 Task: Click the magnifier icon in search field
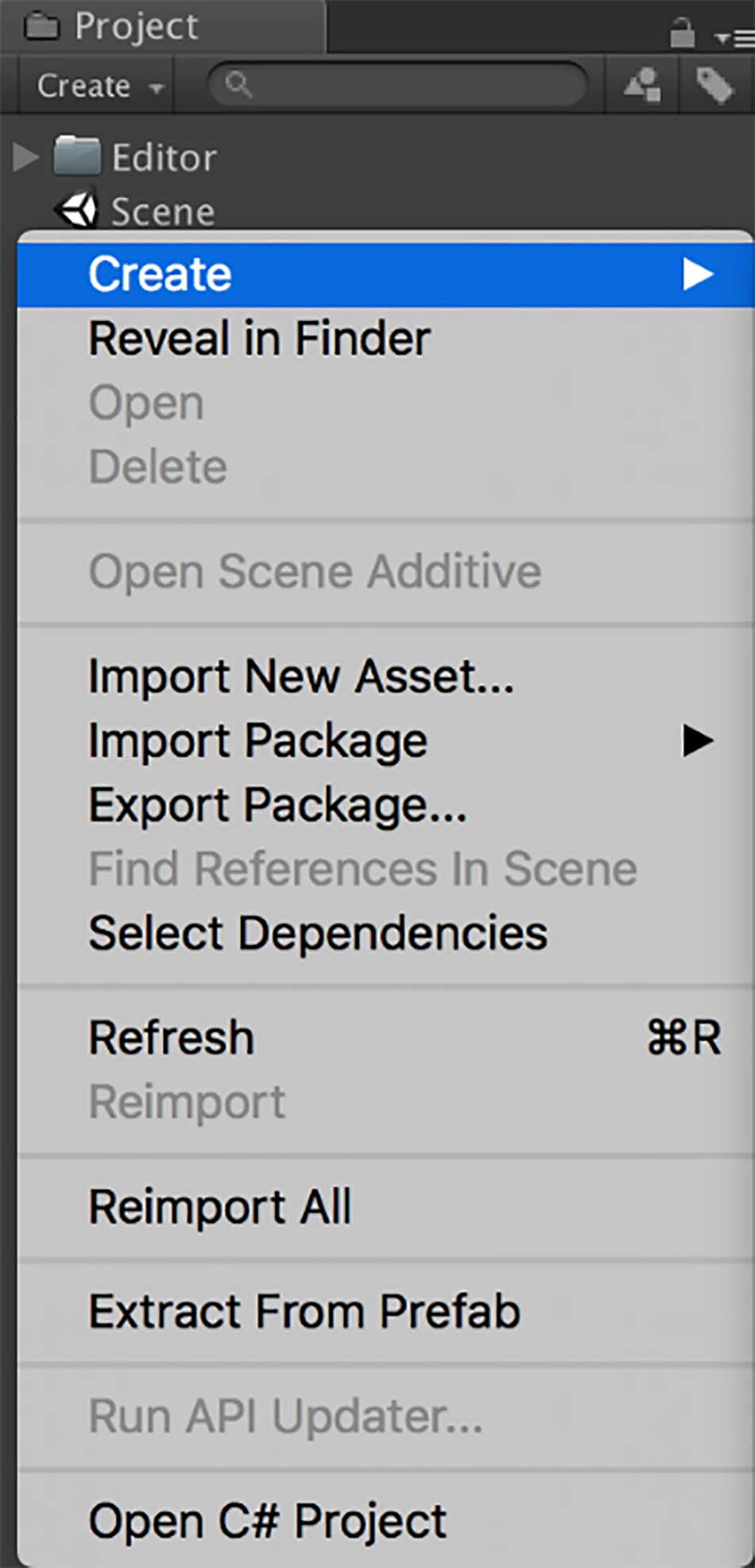point(238,83)
